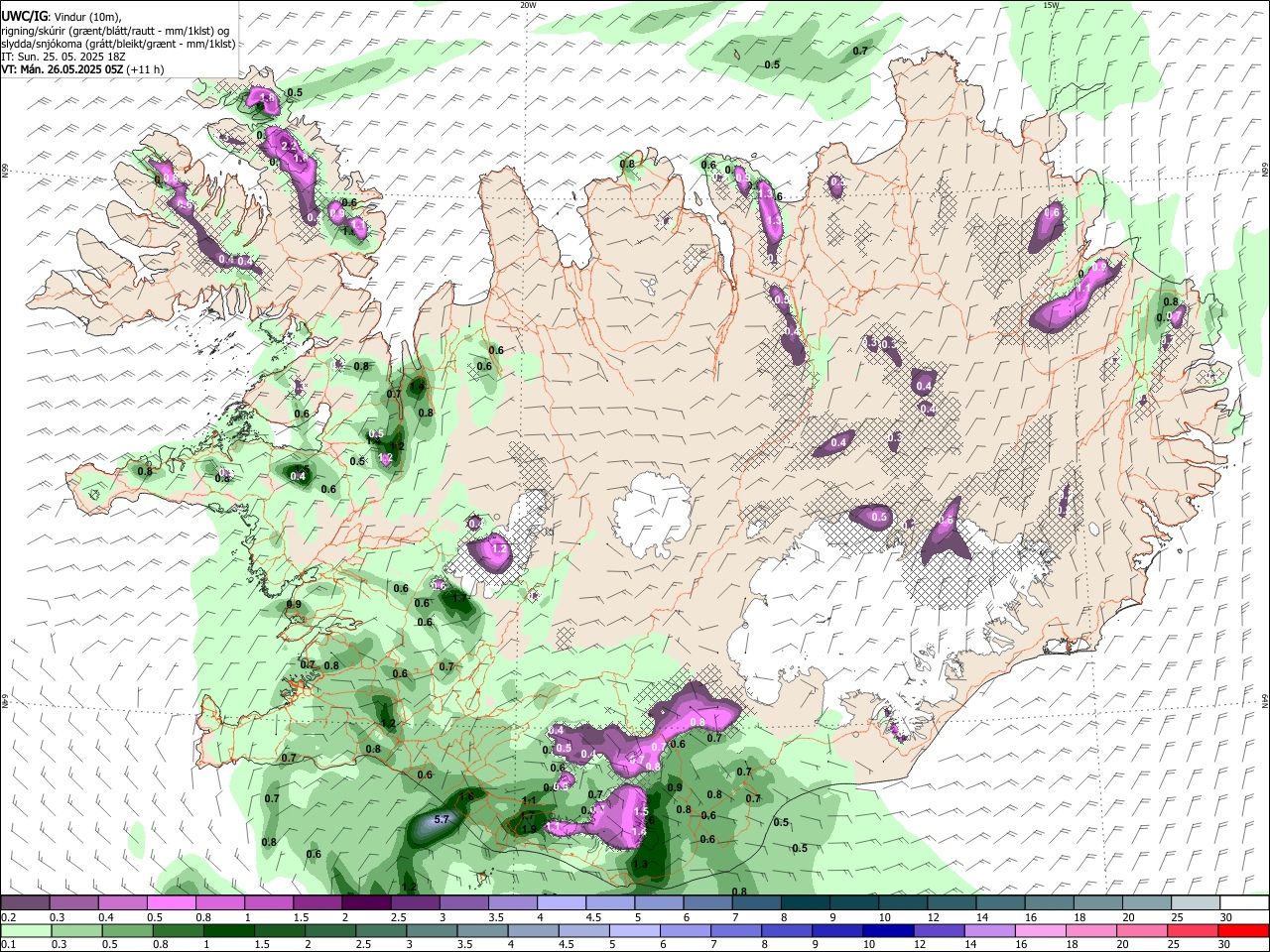The image size is (1270, 952).
Task: Click the 2.5 label under the rain legend
Action: (363, 945)
